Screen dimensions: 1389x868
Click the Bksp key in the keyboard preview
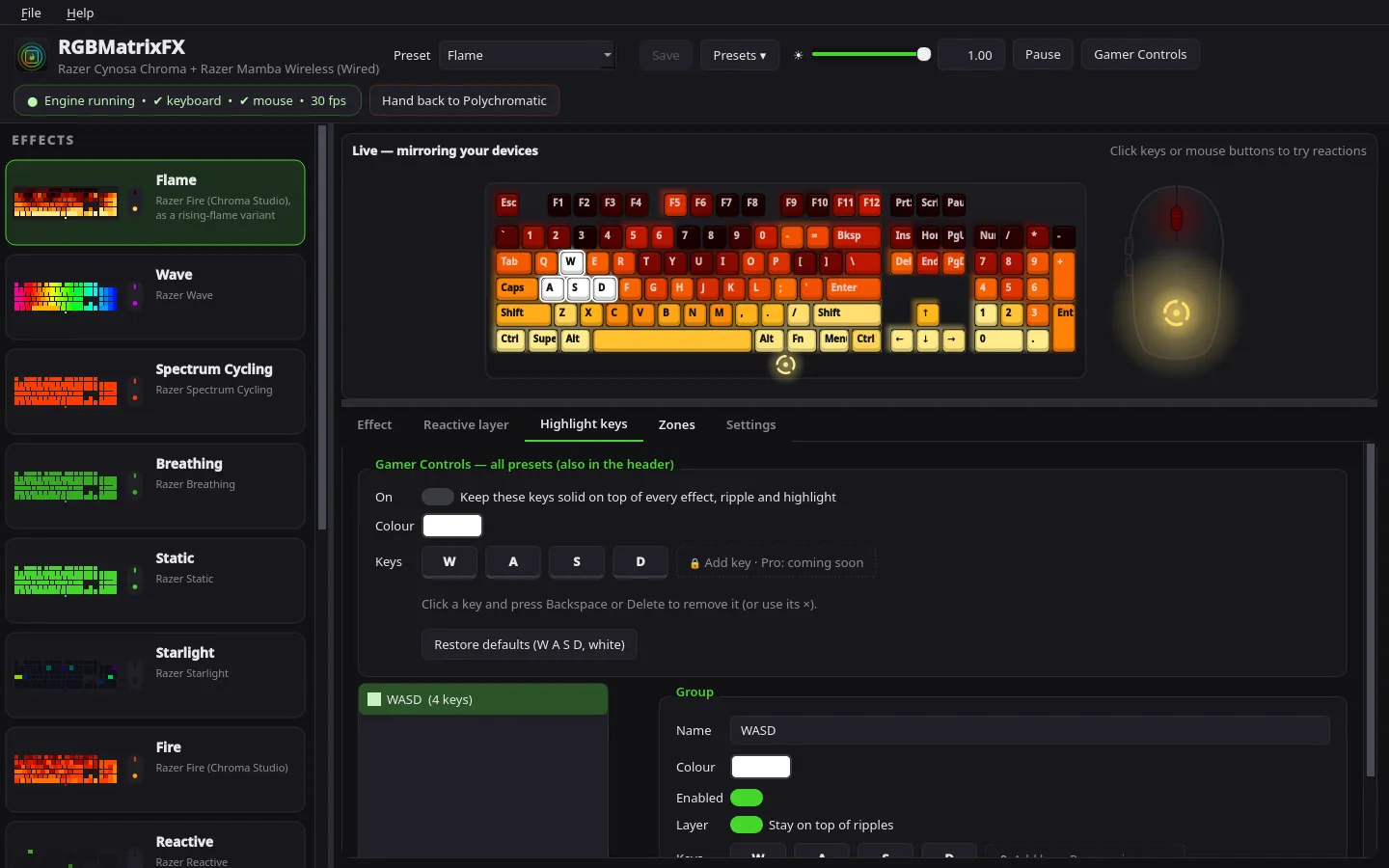[x=857, y=235]
